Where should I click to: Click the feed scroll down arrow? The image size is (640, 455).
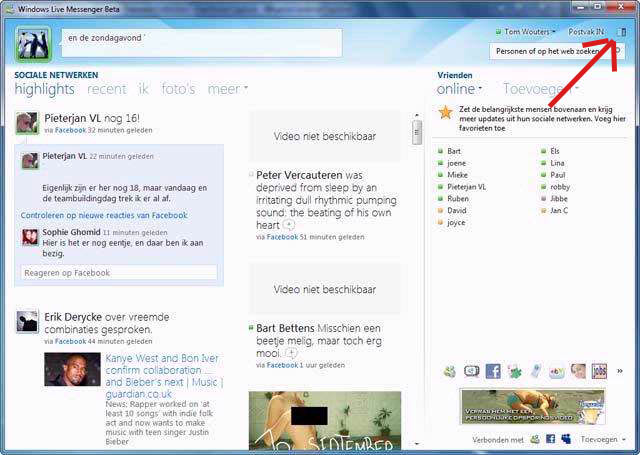coord(417,444)
